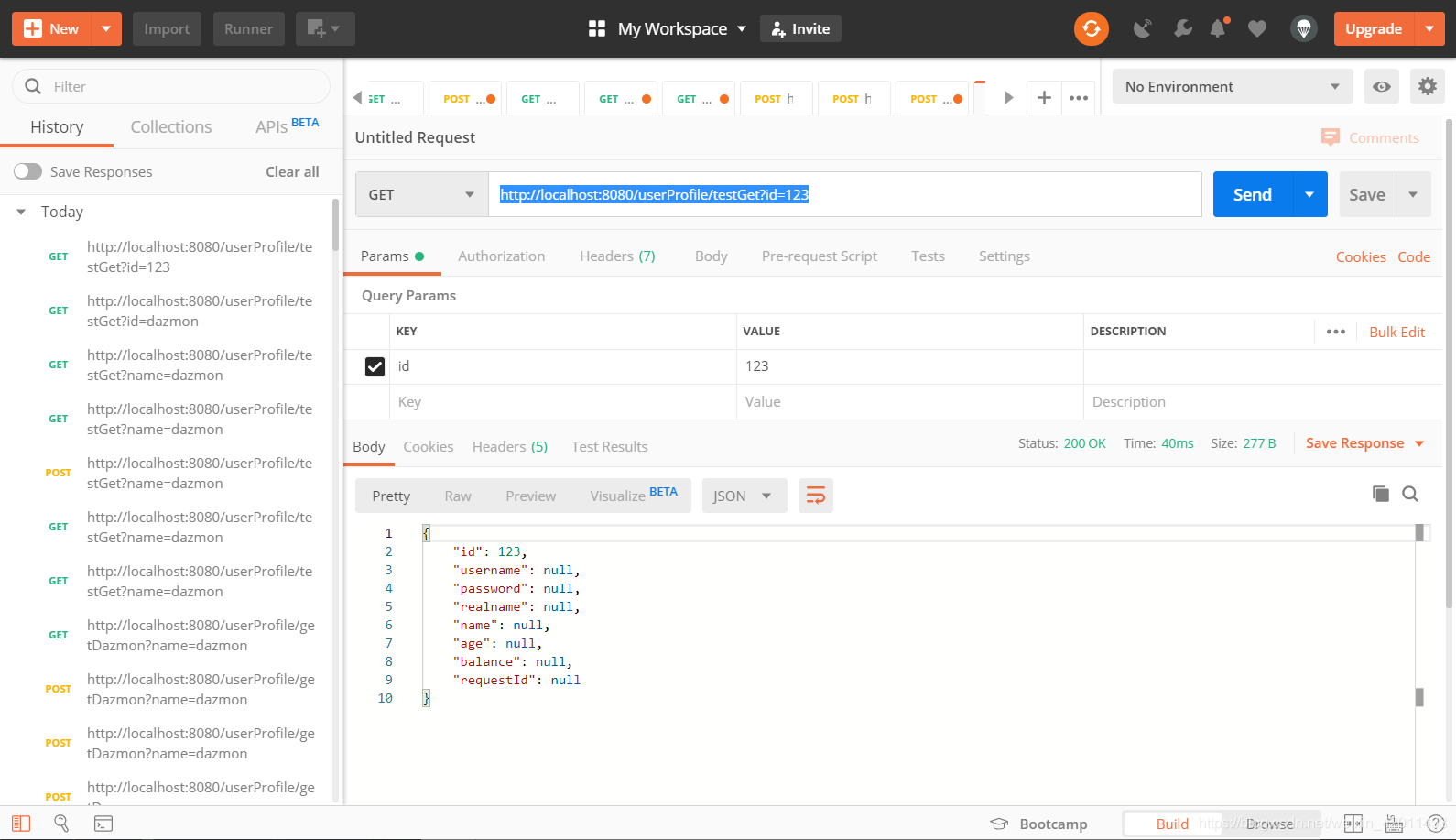Click the heart icon in header
Viewport: 1456px width, 840px height.
[x=1257, y=28]
